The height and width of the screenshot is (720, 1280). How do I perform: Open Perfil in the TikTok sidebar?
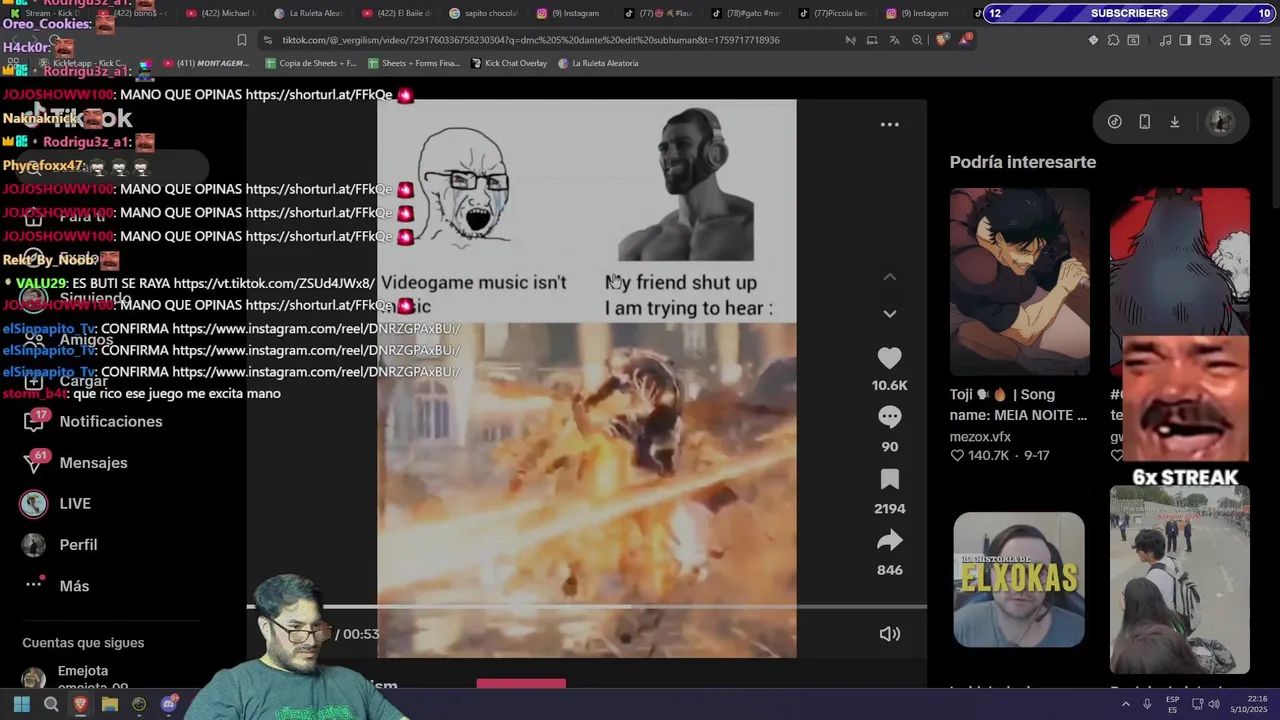pyautogui.click(x=60, y=545)
